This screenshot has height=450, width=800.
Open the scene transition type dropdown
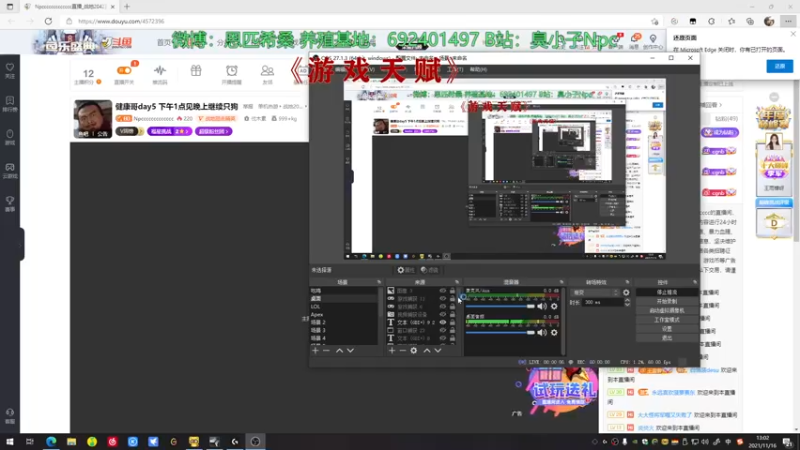pyautogui.click(x=595, y=293)
